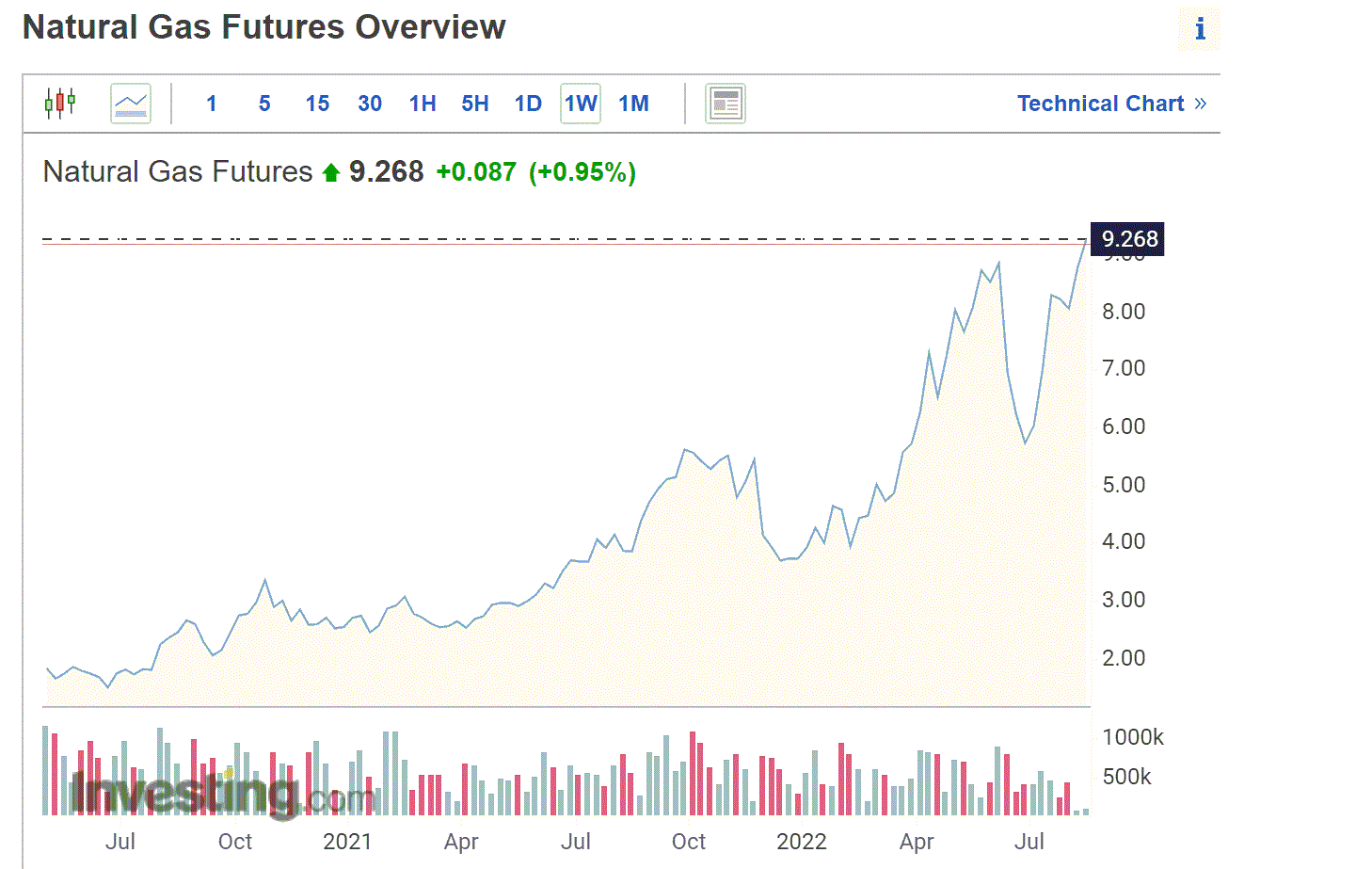The height and width of the screenshot is (869, 1372).
Task: Click the Investing.com watermark logo
Action: [x=222, y=793]
